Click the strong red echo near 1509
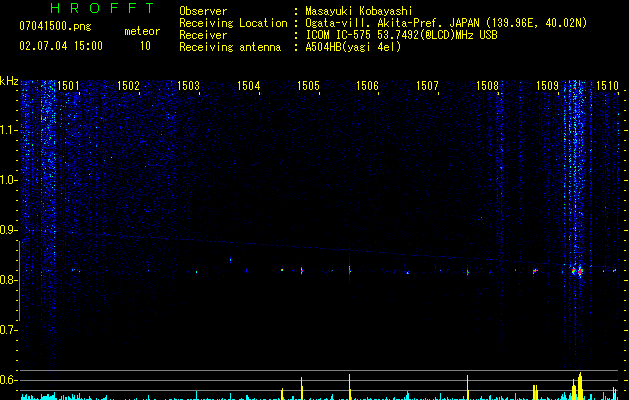Viewport: 629px width, 400px height. coord(580,272)
